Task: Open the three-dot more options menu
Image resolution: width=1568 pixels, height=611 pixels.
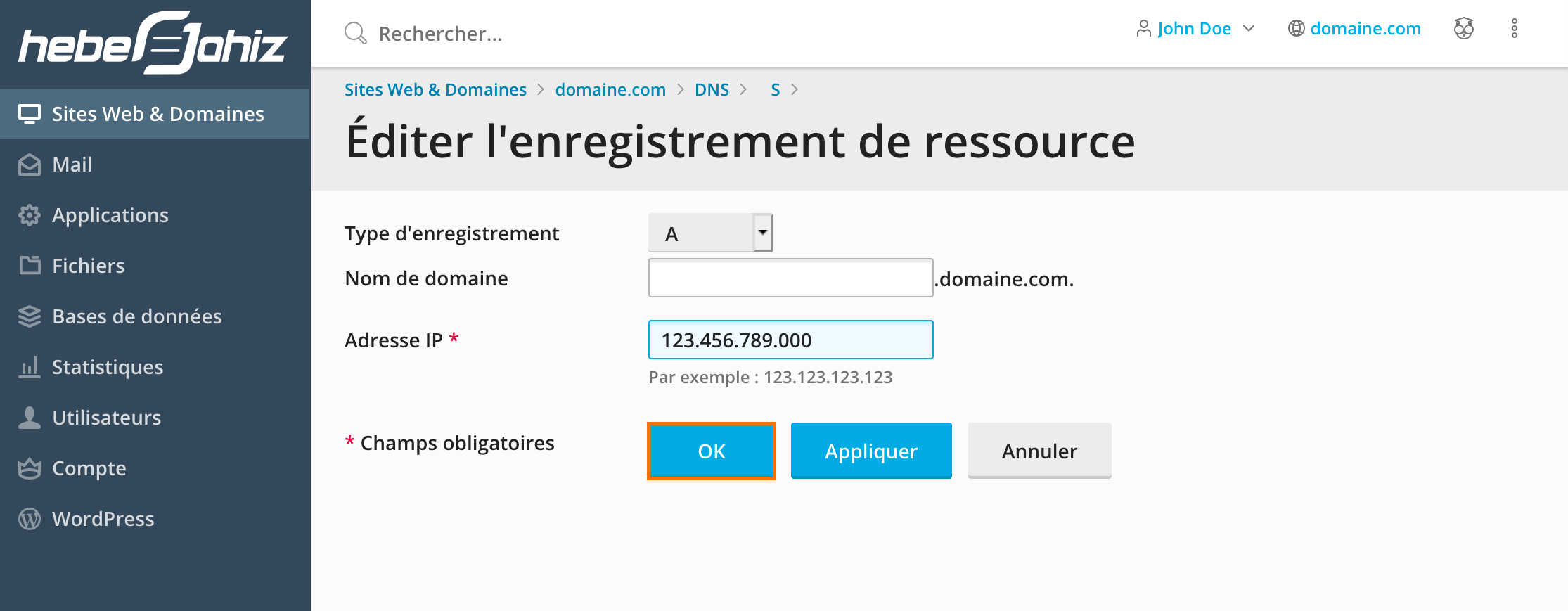Action: point(1515,29)
